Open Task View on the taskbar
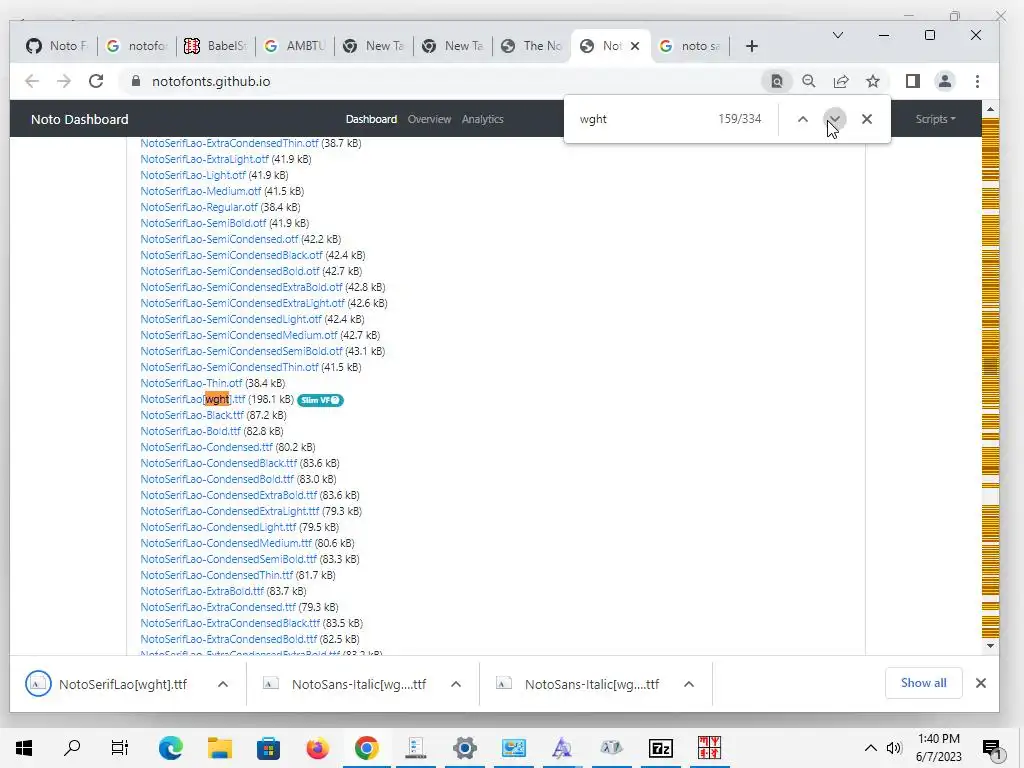 [120, 748]
